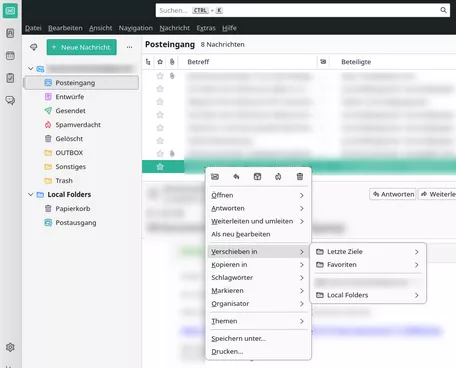This screenshot has width=456, height=368.
Task: Sort by the attachment column header
Action: (172, 62)
